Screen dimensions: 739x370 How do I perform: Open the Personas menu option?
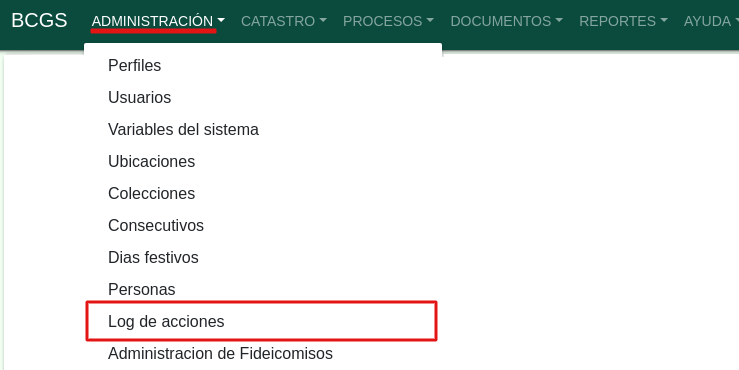pyautogui.click(x=263, y=289)
